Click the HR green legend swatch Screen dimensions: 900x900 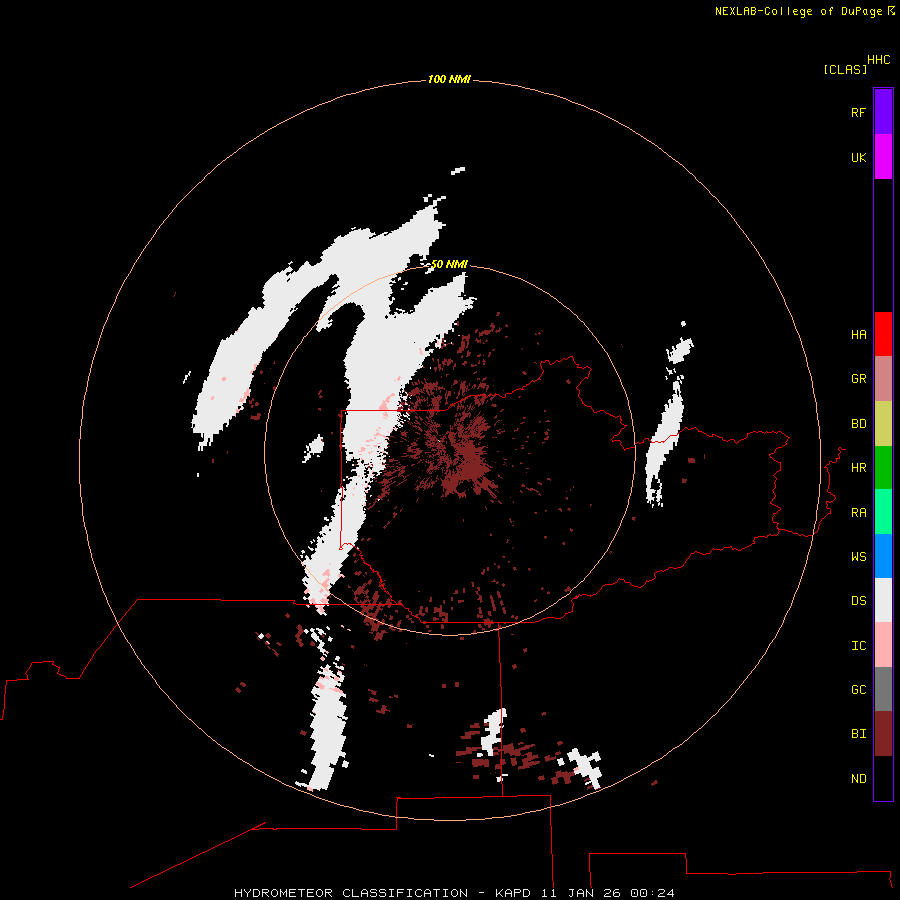click(x=883, y=468)
